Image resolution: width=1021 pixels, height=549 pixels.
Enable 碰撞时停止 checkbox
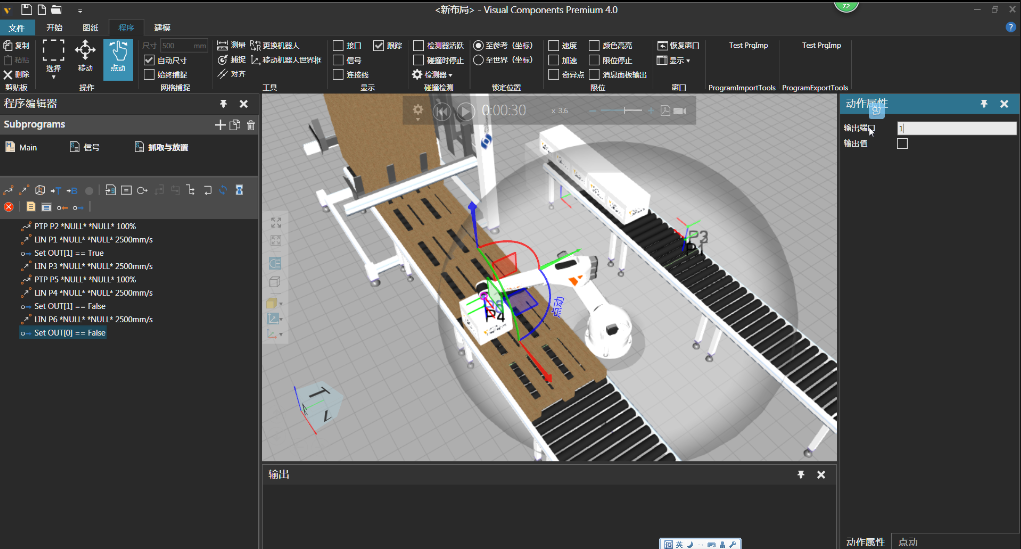tap(418, 60)
